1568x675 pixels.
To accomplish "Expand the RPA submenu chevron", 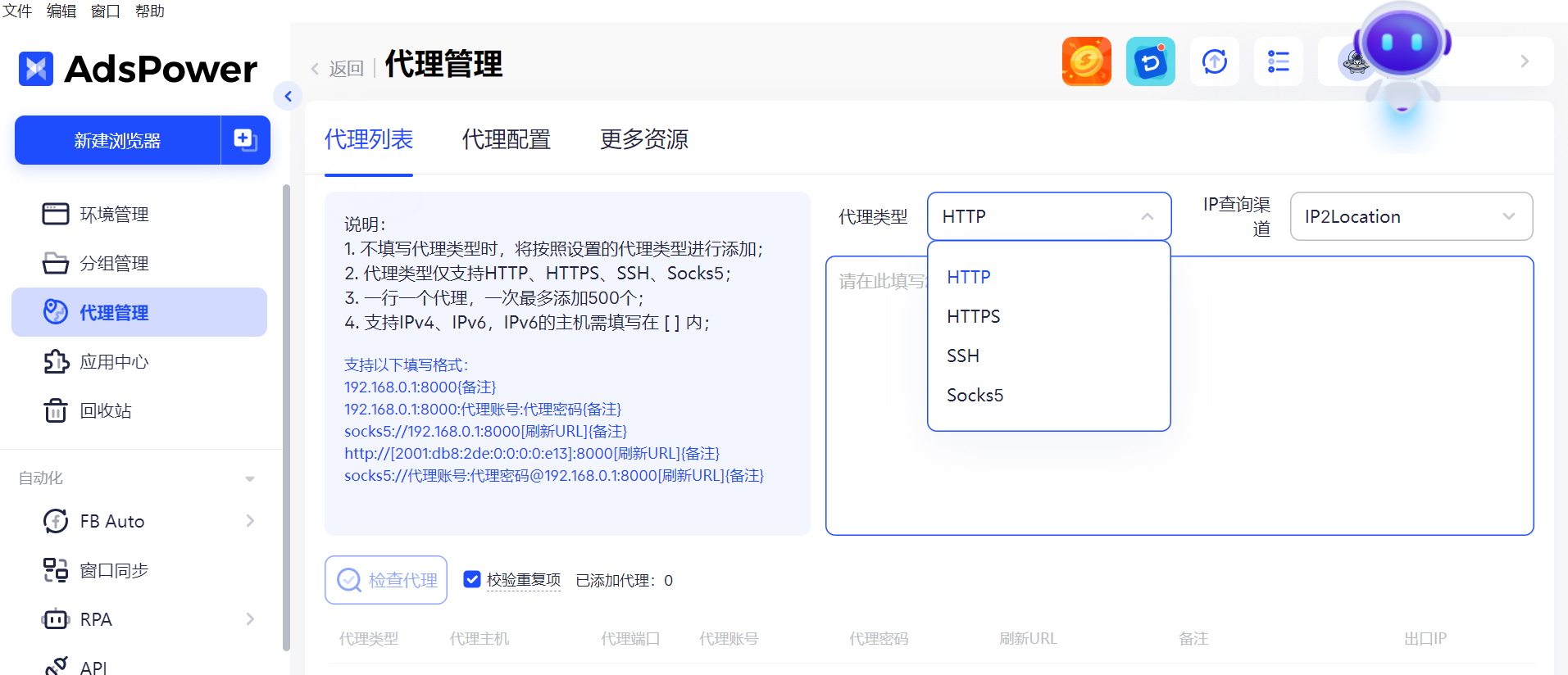I will click(250, 619).
